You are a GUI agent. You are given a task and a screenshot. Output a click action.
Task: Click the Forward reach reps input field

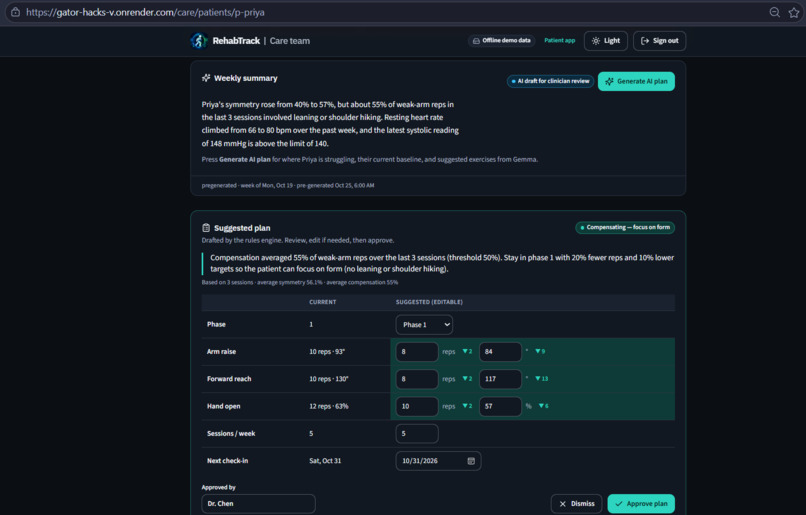tap(417, 379)
